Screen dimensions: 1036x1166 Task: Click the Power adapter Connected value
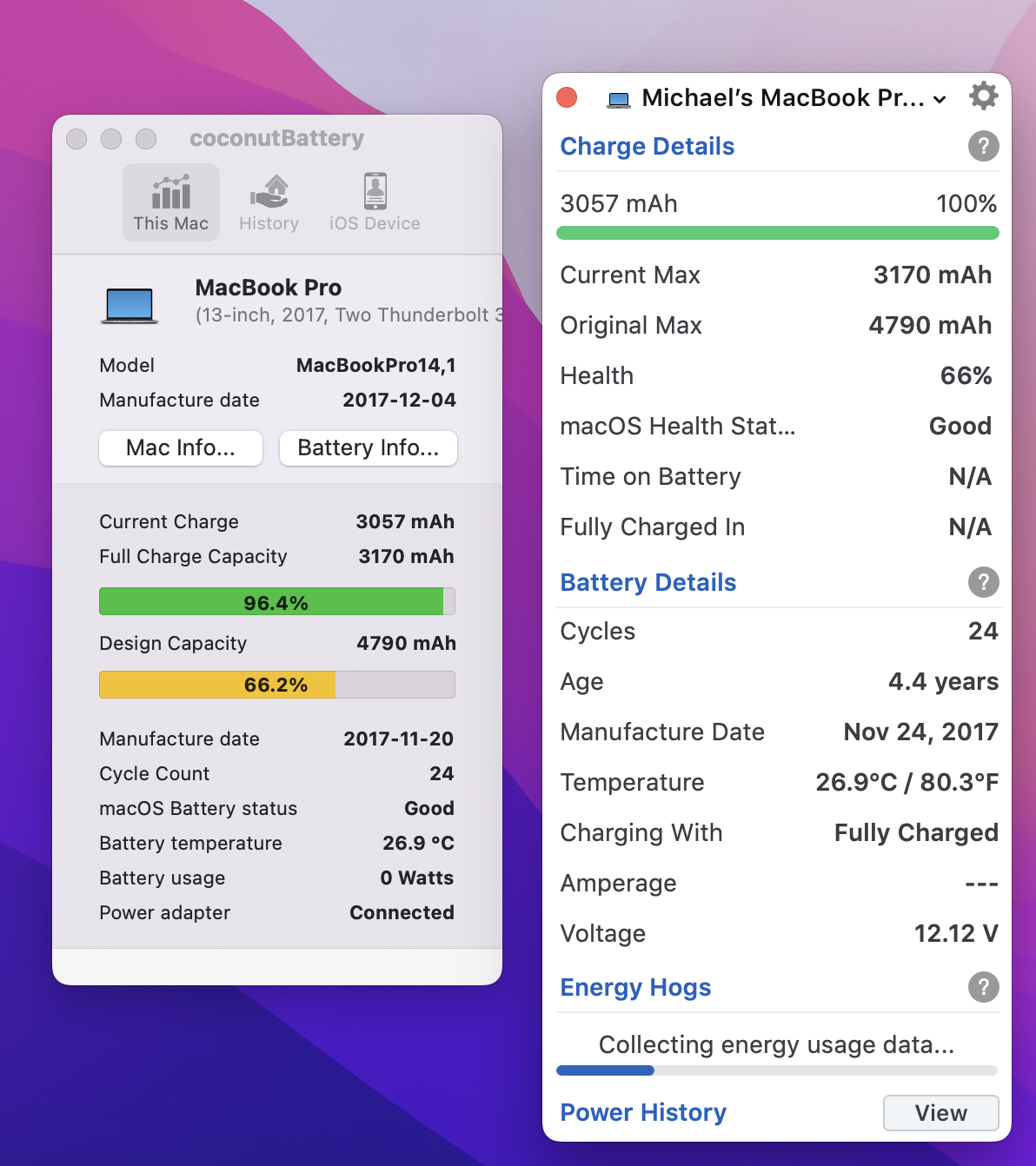[x=402, y=912]
